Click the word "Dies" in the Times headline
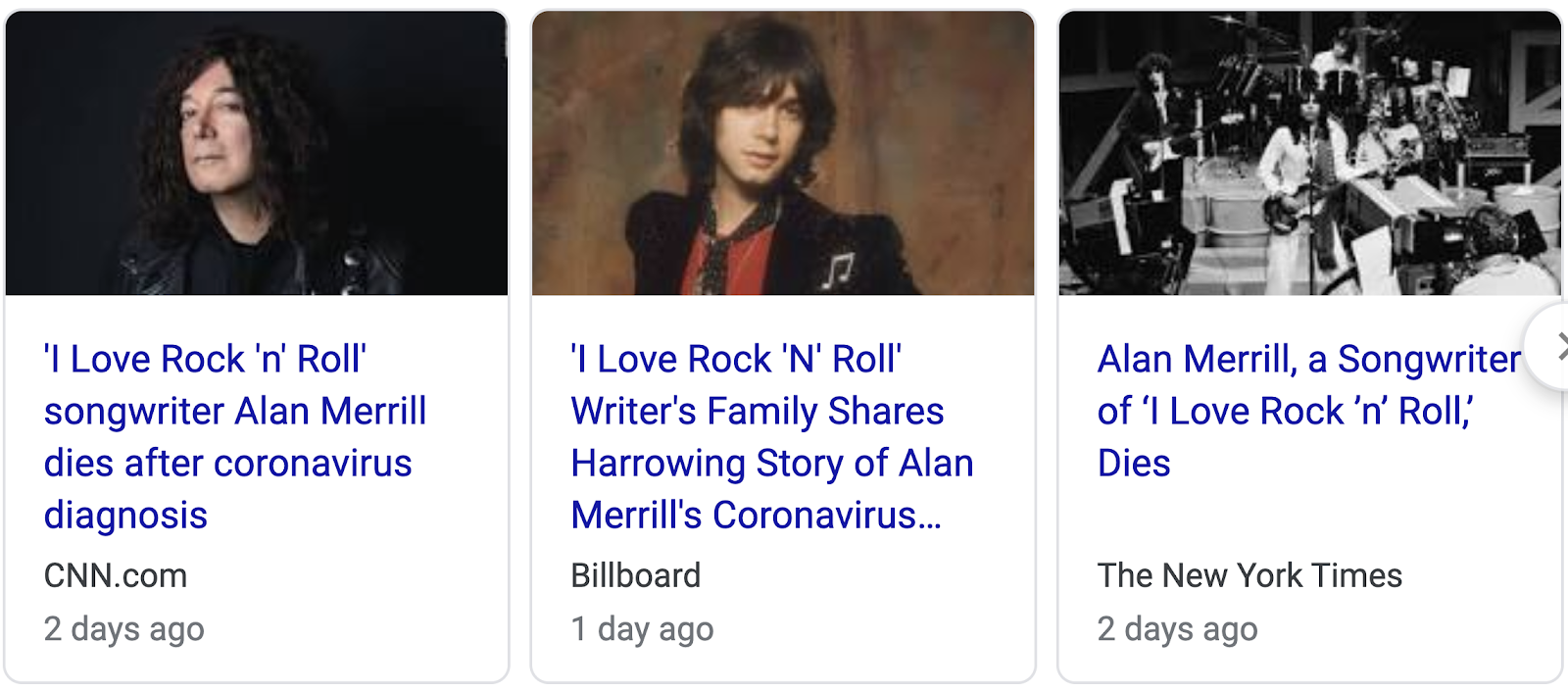 [x=1134, y=464]
